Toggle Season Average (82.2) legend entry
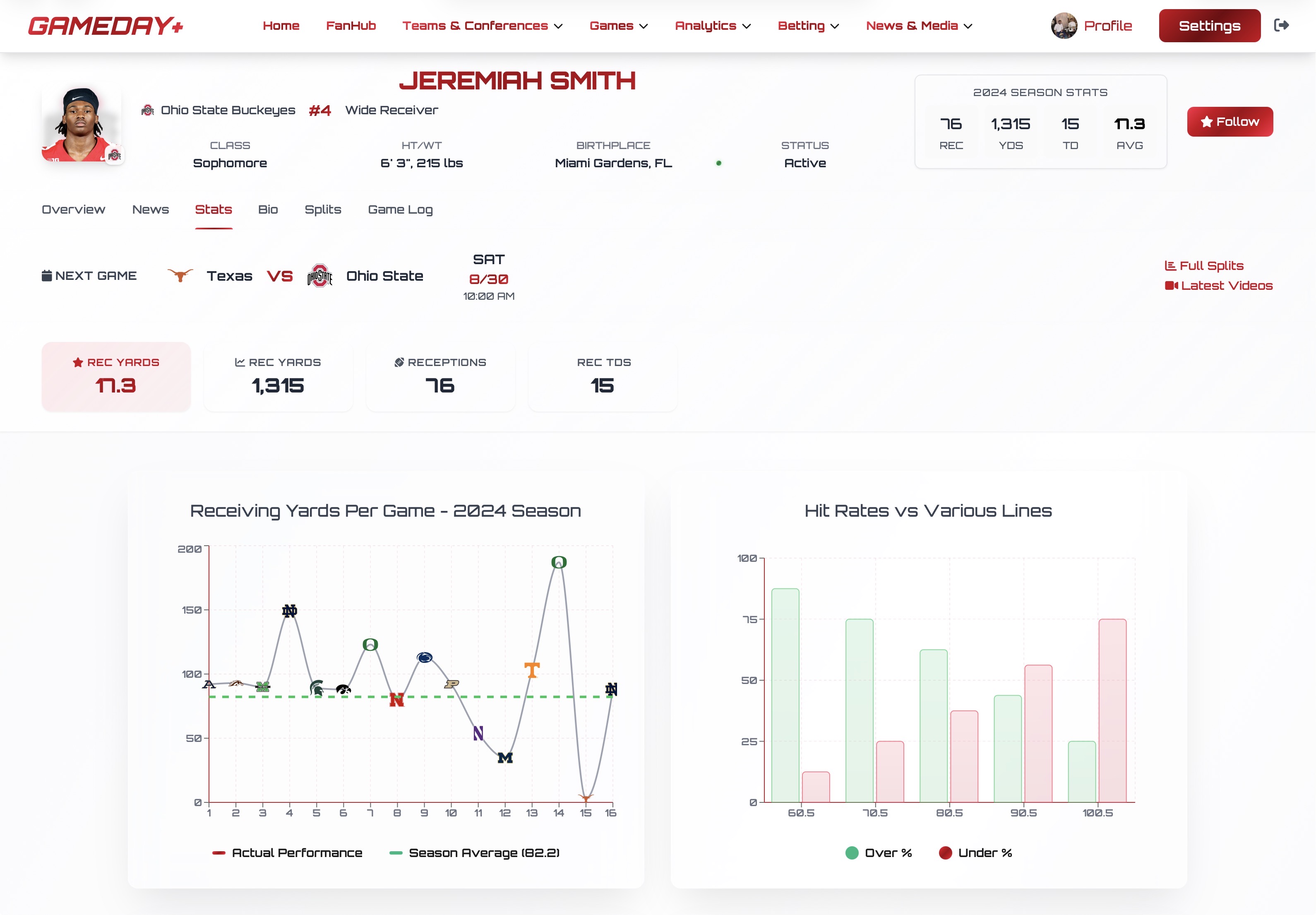The height and width of the screenshot is (915, 1316). coord(474,853)
